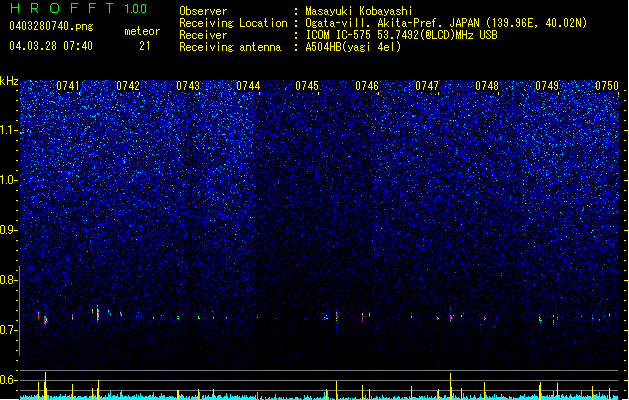629x400 pixels.
Task: Click the observer name Masayuki Kobayashi
Action: coord(359,11)
